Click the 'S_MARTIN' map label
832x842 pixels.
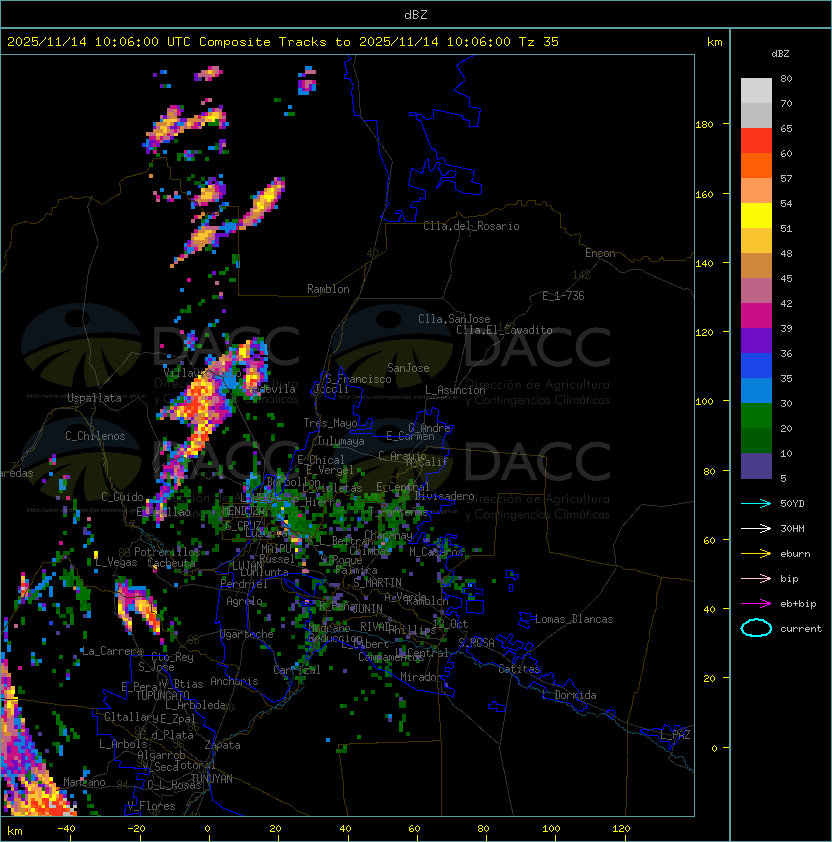(x=378, y=583)
